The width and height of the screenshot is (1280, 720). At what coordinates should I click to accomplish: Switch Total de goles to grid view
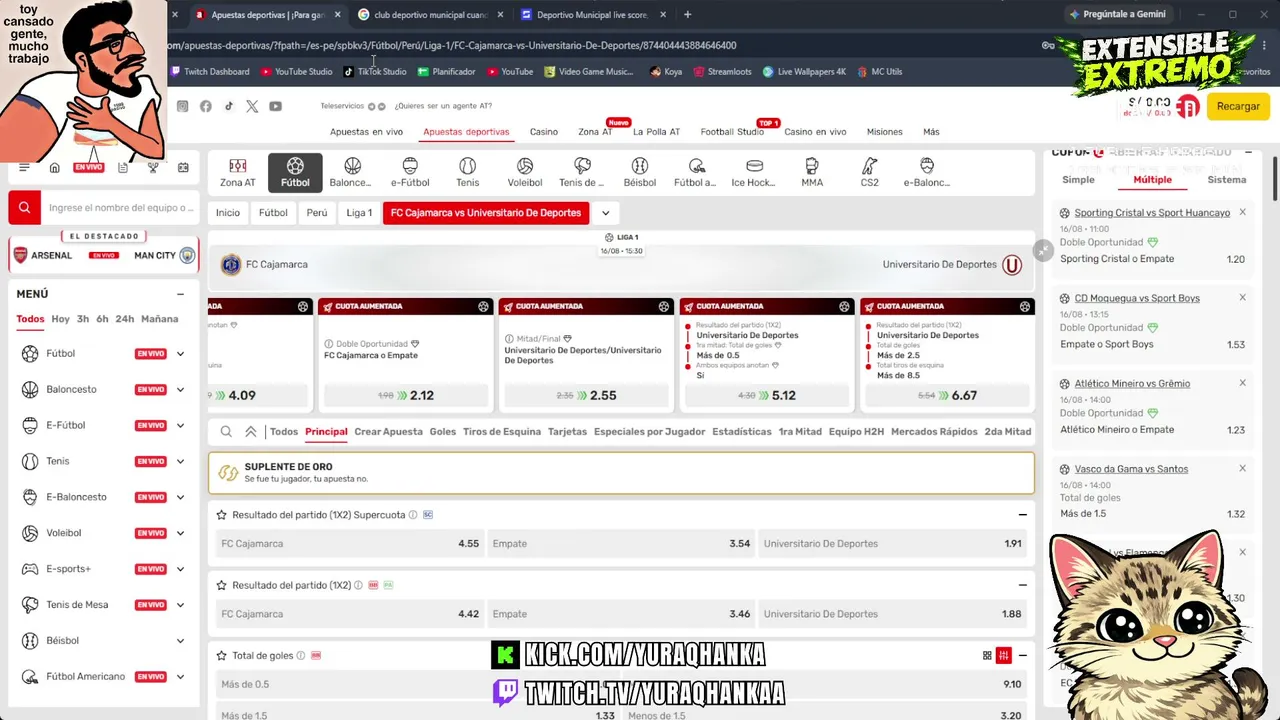[987, 656]
